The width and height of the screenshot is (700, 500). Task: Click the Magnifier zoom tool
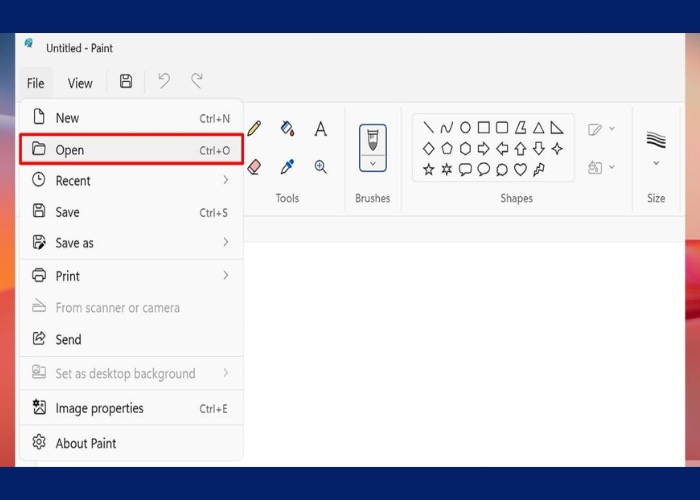(321, 167)
